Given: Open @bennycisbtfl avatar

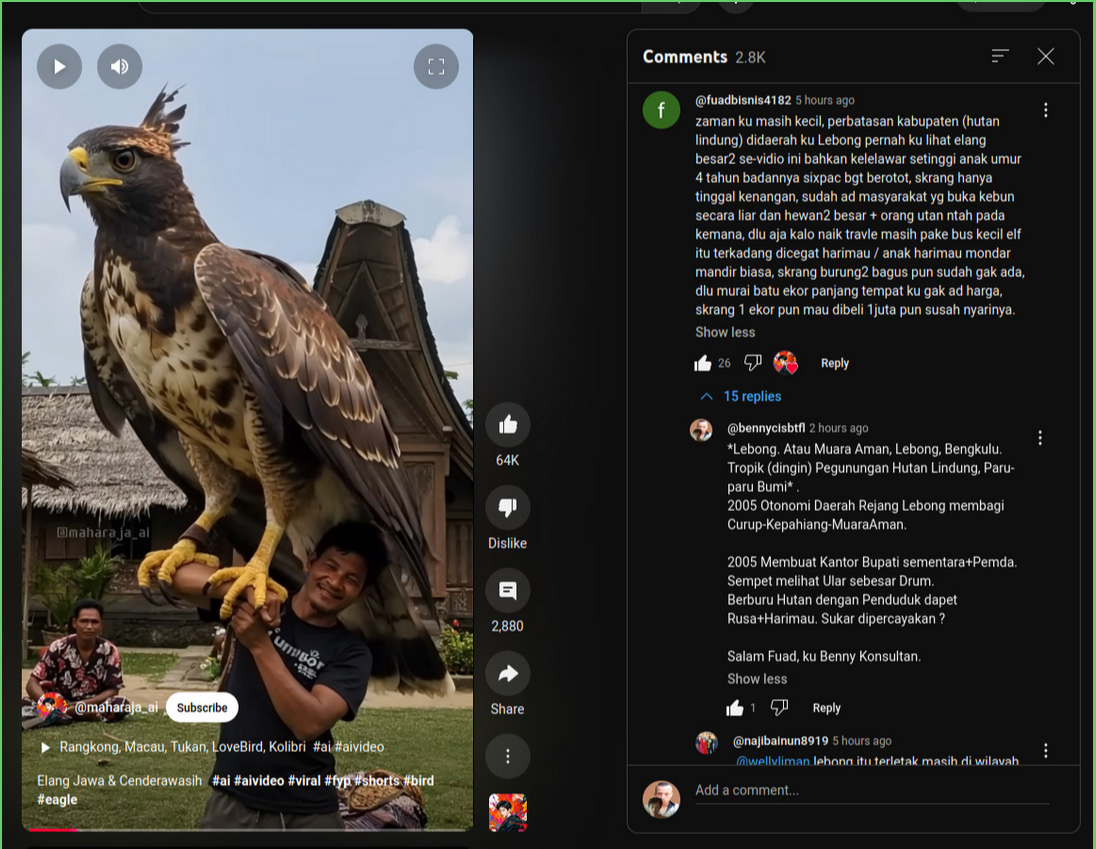Looking at the screenshot, I should pos(701,430).
